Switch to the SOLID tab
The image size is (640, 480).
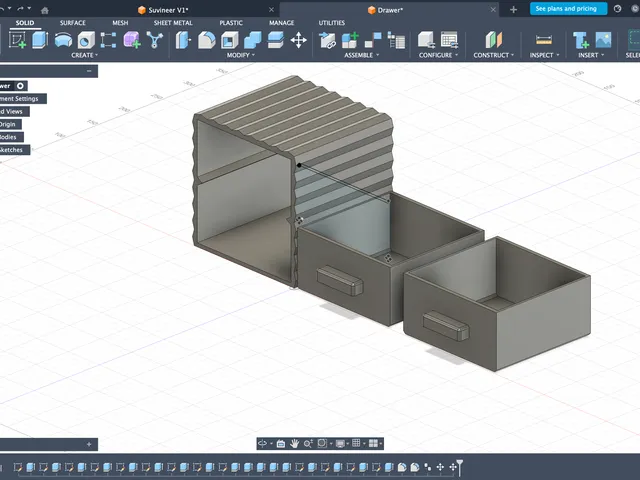[x=25, y=23]
